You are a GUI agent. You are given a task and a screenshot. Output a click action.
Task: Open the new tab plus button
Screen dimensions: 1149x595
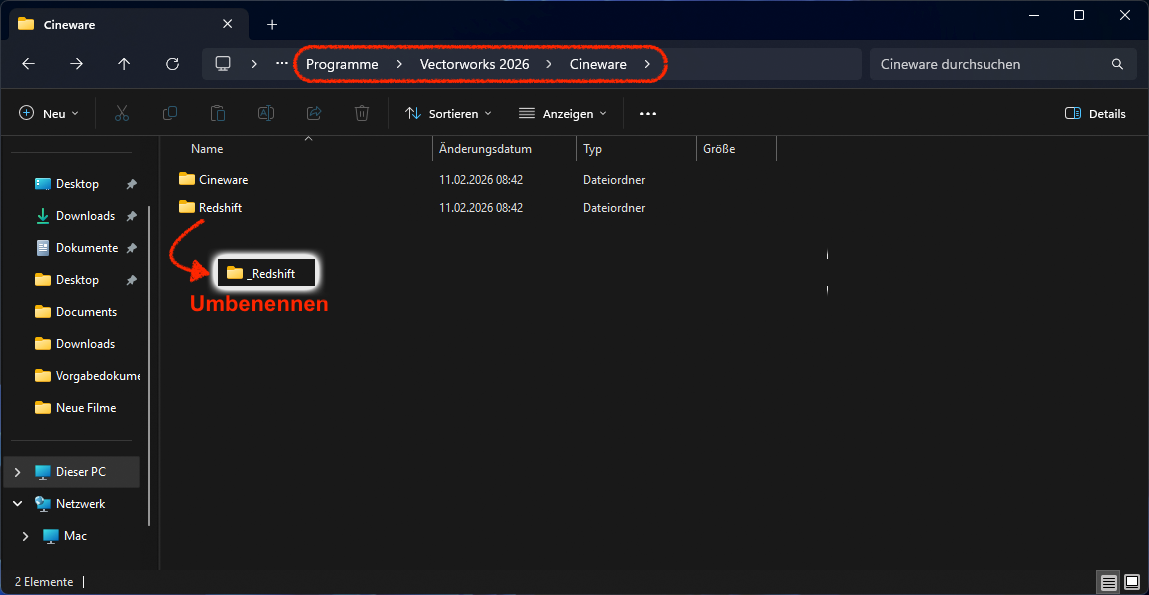[272, 24]
